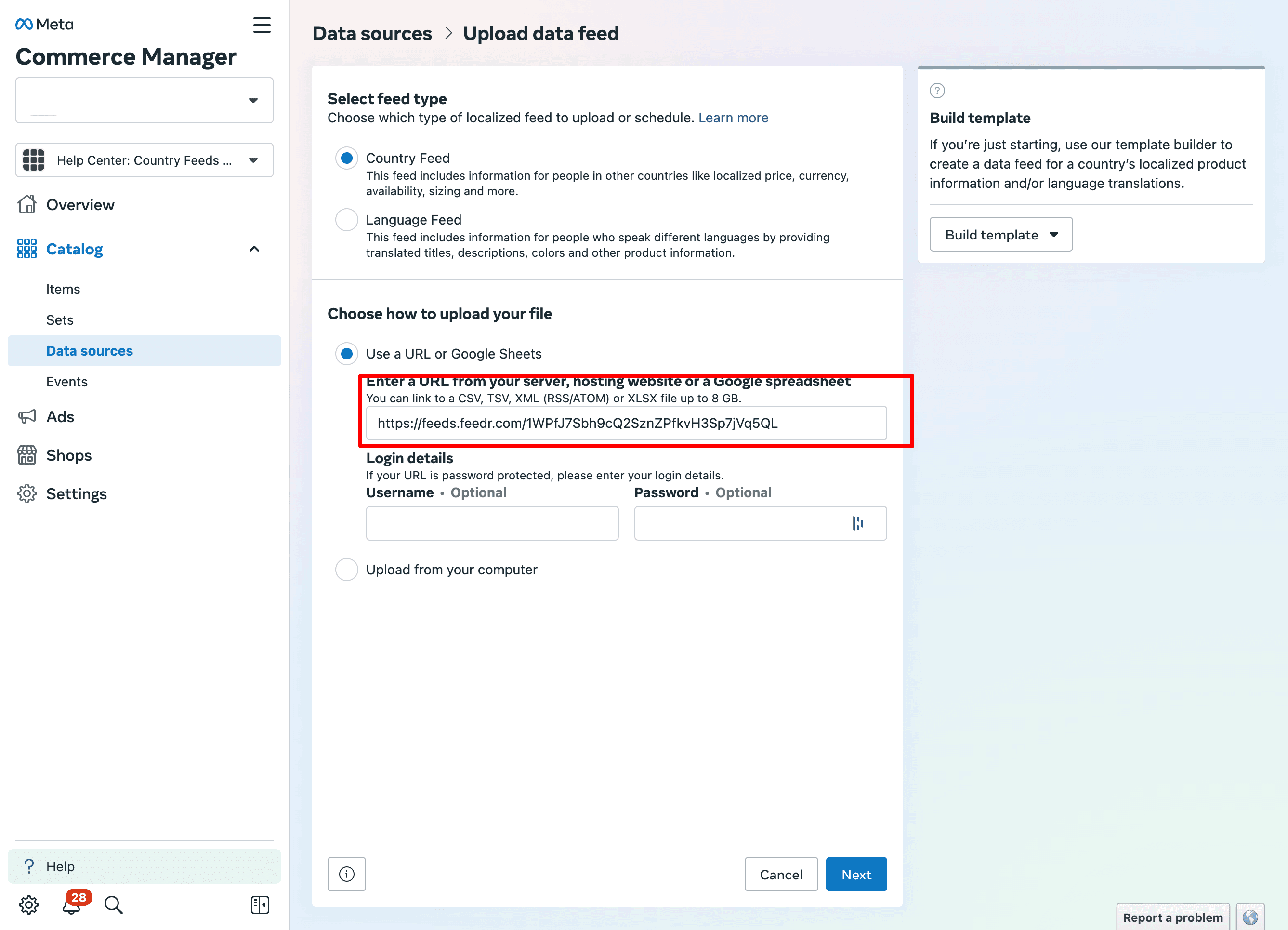Viewport: 1288px width, 930px height.
Task: Switch to the Data sources section
Action: [x=89, y=350]
